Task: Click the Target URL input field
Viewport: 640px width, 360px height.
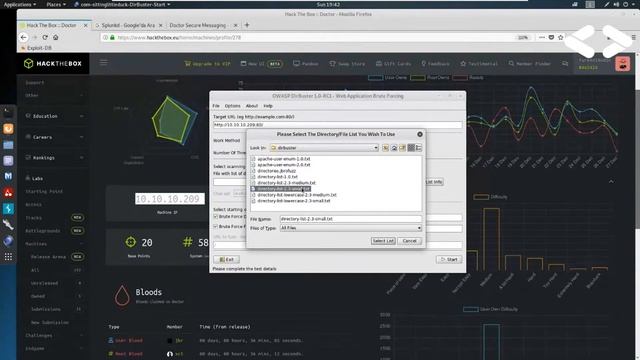Action: 338,125
